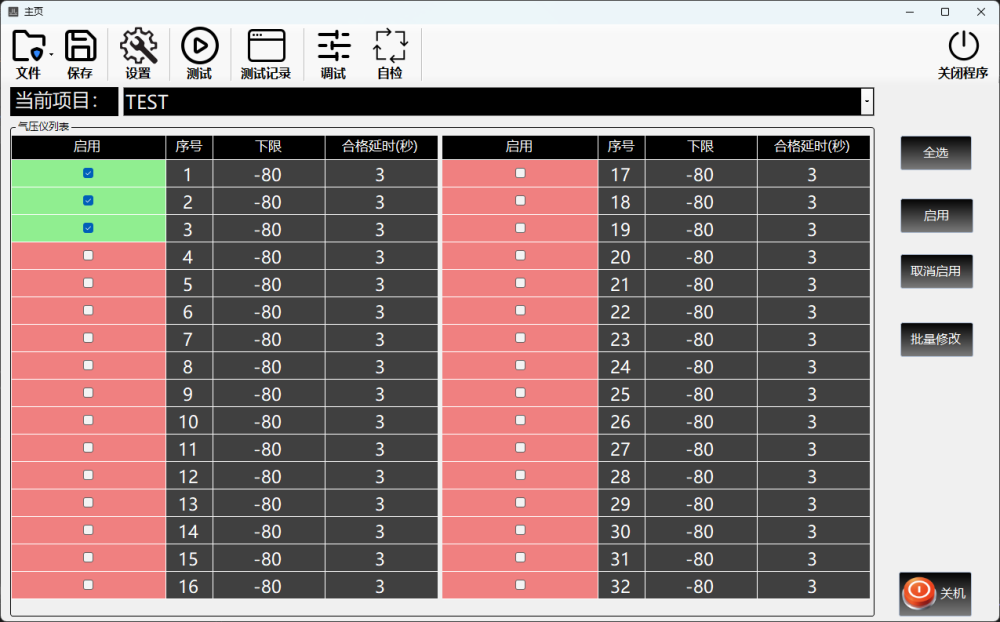
Task: Open the 文件 file menu icon
Action: coord(28,47)
